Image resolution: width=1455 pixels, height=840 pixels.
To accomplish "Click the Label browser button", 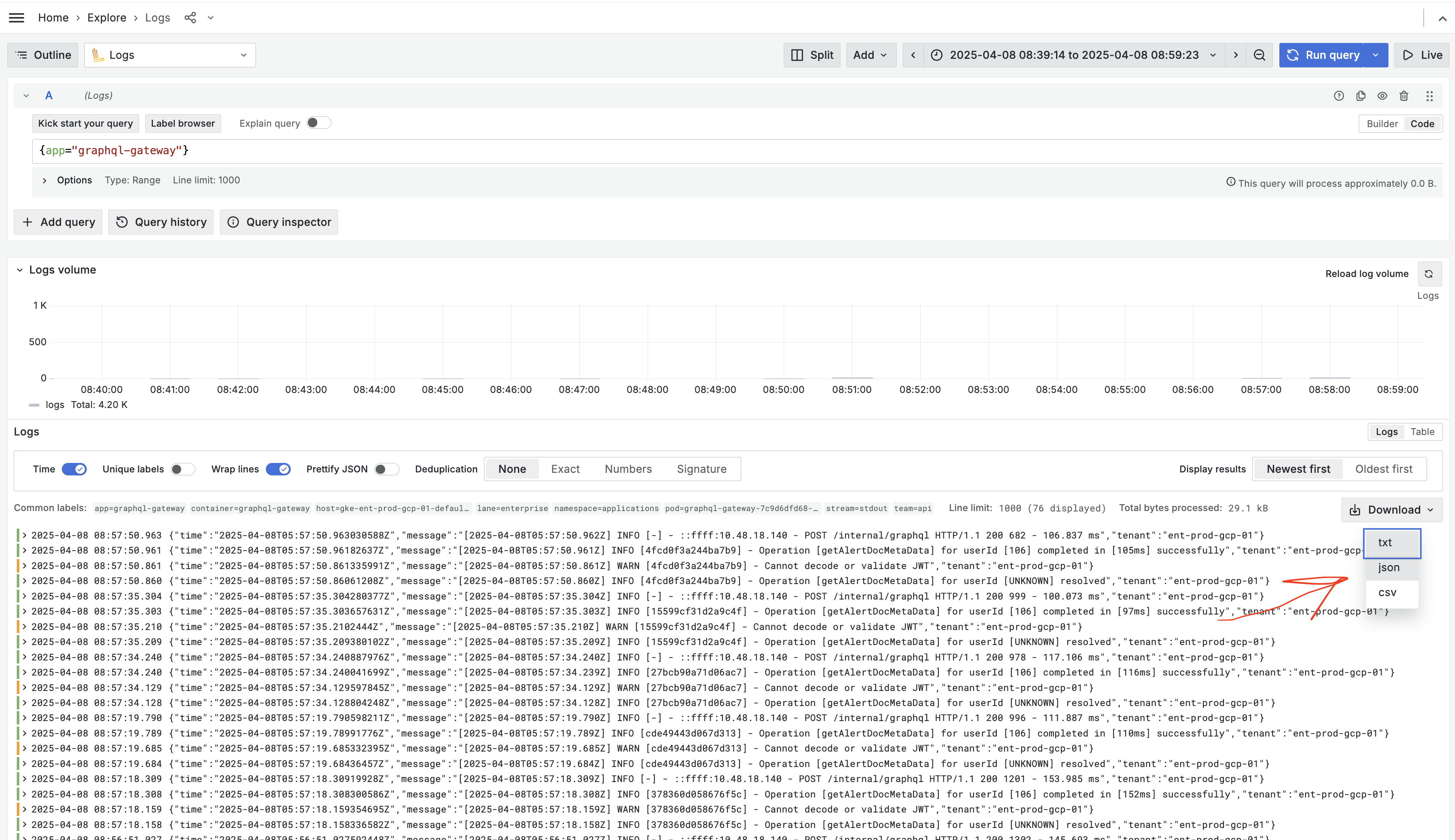I will click(x=183, y=123).
